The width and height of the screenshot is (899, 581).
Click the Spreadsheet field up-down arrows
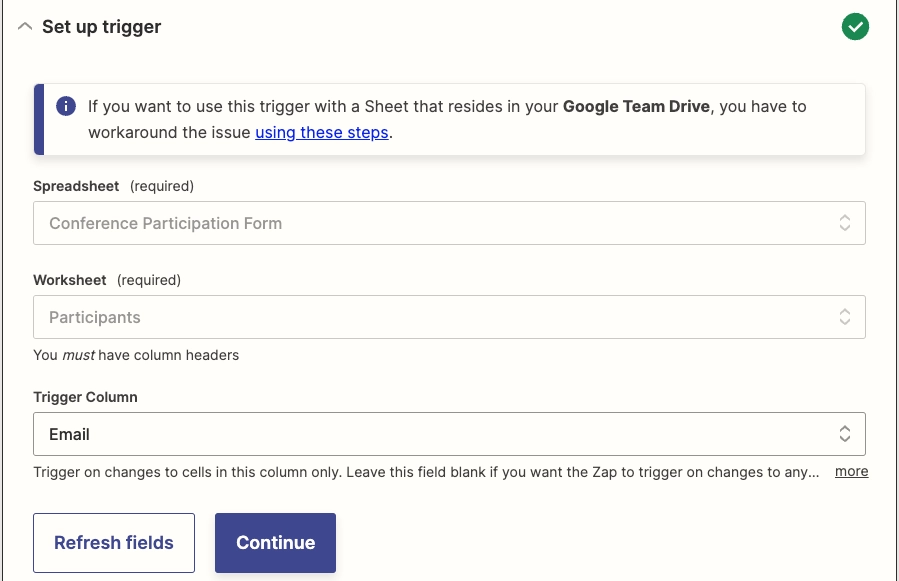(845, 223)
